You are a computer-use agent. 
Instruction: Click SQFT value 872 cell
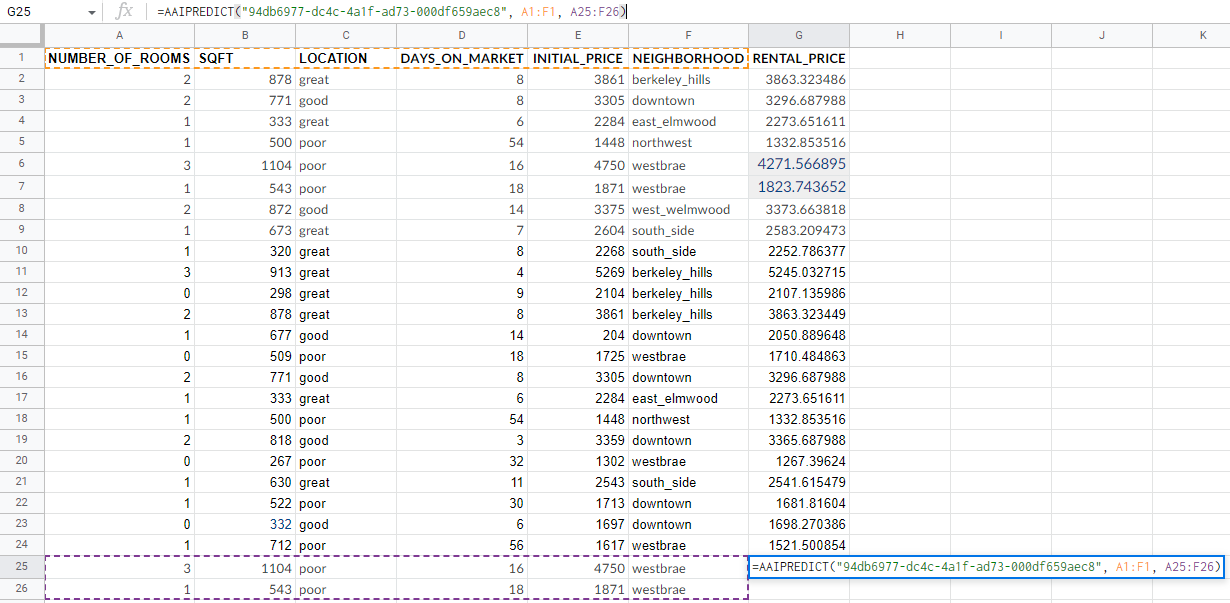[245, 209]
